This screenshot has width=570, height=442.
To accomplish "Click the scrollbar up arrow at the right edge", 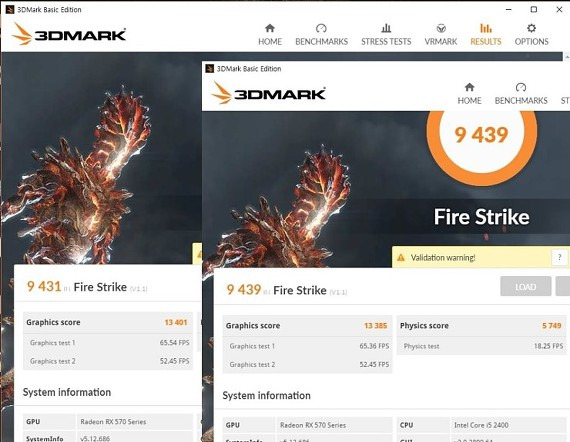I will click(x=566, y=56).
